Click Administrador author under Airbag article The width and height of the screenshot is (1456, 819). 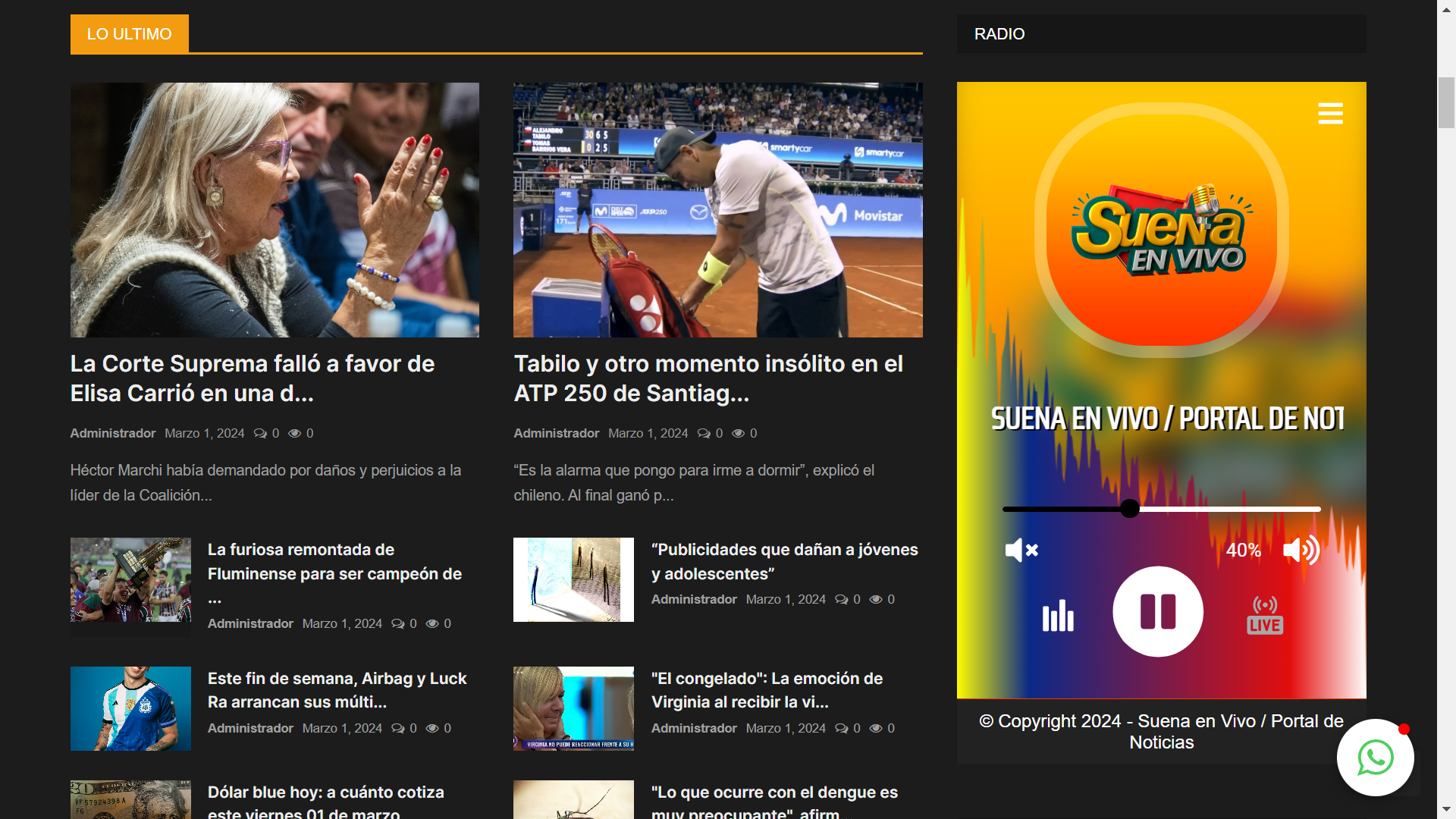tap(250, 728)
